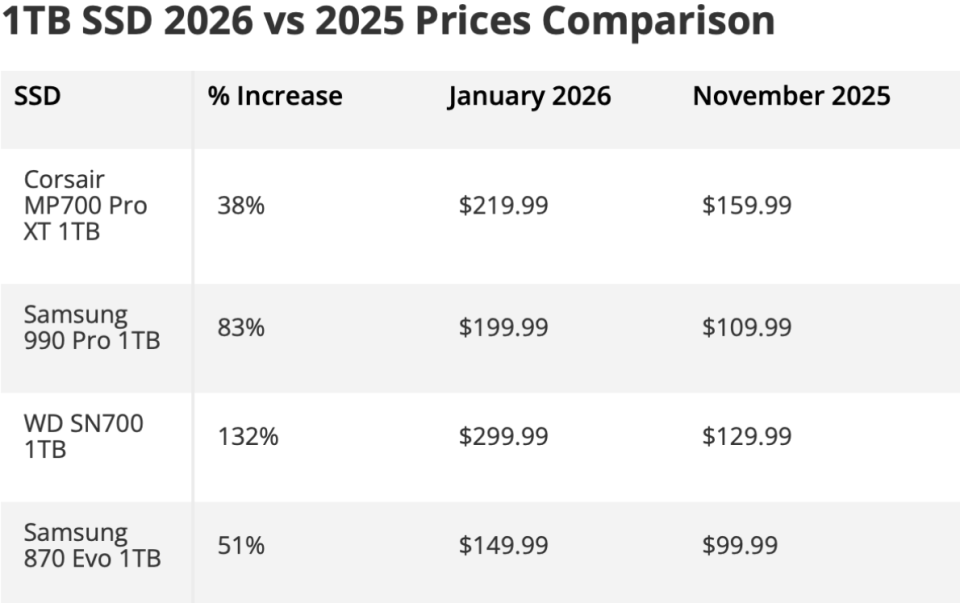Viewport: 960px width, 603px height.
Task: Select the 38% increase cell
Action: pos(241,206)
